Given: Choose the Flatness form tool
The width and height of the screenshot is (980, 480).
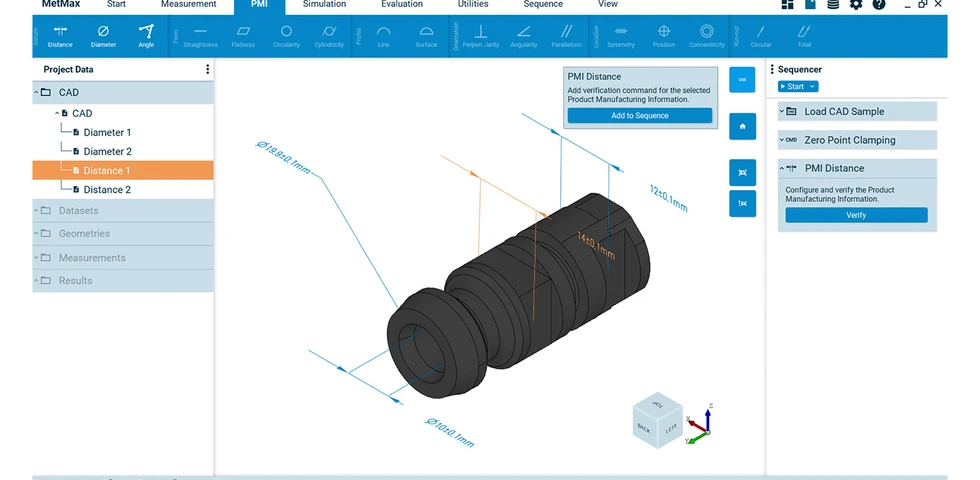Looking at the screenshot, I should click(x=243, y=36).
